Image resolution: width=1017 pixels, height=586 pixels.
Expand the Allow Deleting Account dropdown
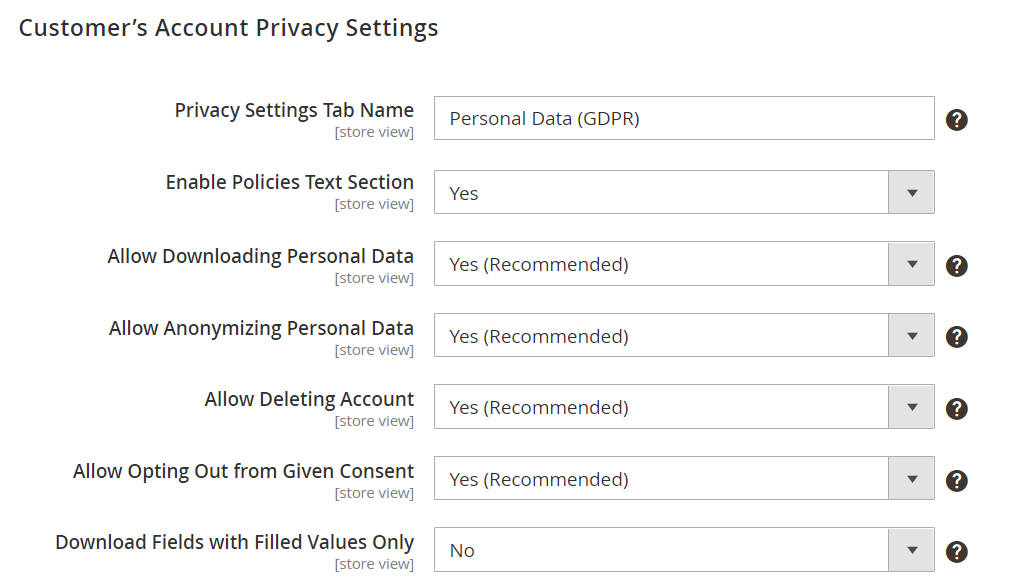pos(684,408)
